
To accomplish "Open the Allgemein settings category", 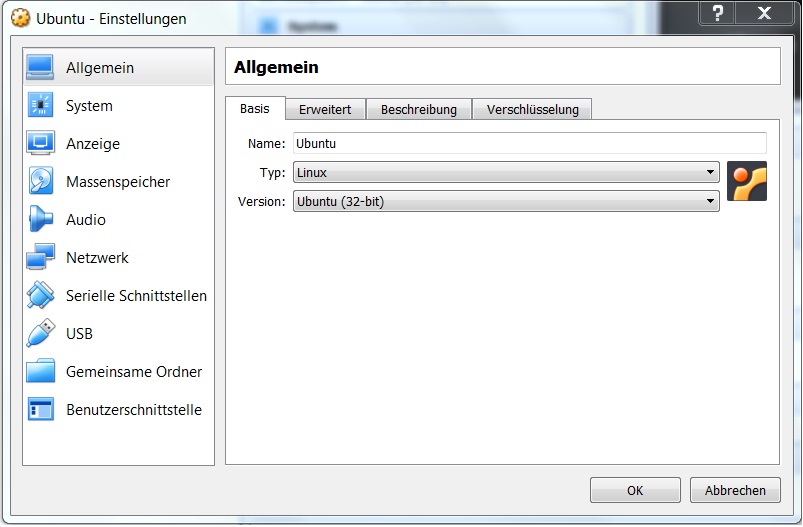I will tap(118, 67).
